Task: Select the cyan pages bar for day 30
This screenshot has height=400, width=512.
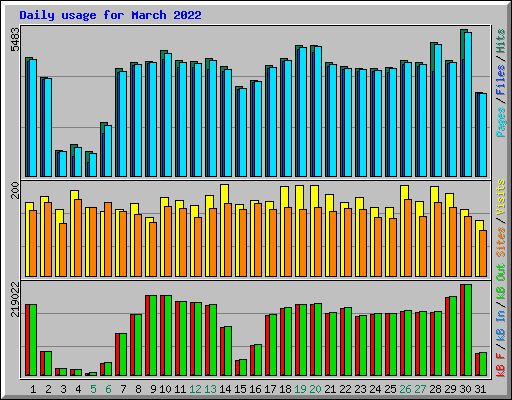Action: [468, 104]
